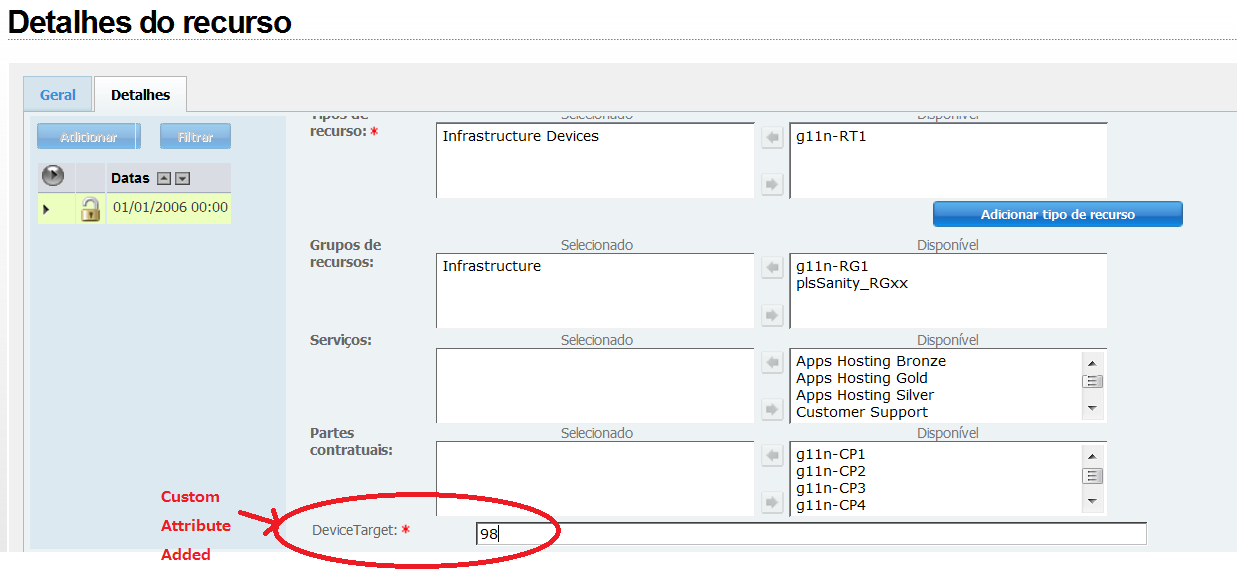Click the Adicionar button in left panel

click(x=88, y=137)
